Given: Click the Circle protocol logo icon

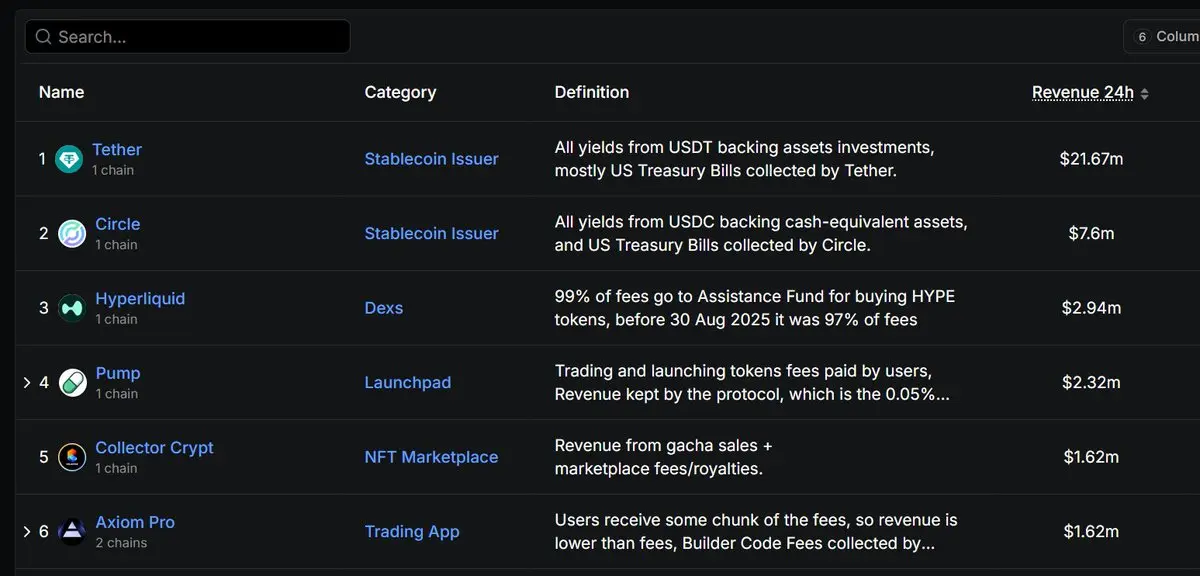Looking at the screenshot, I should pyautogui.click(x=72, y=234).
